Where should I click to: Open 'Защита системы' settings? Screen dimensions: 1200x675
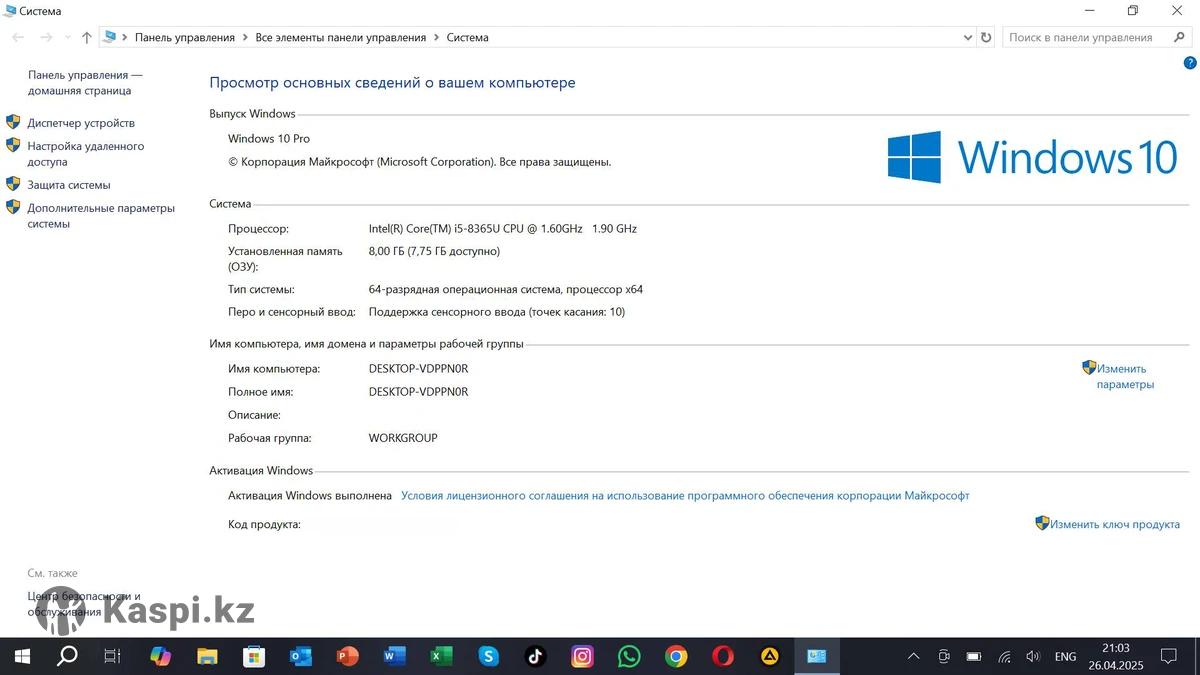(69, 185)
